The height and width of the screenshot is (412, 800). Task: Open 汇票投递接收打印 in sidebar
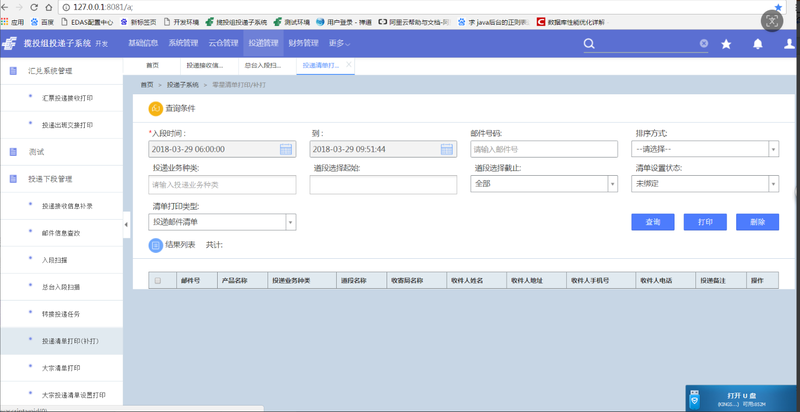tap(67, 98)
